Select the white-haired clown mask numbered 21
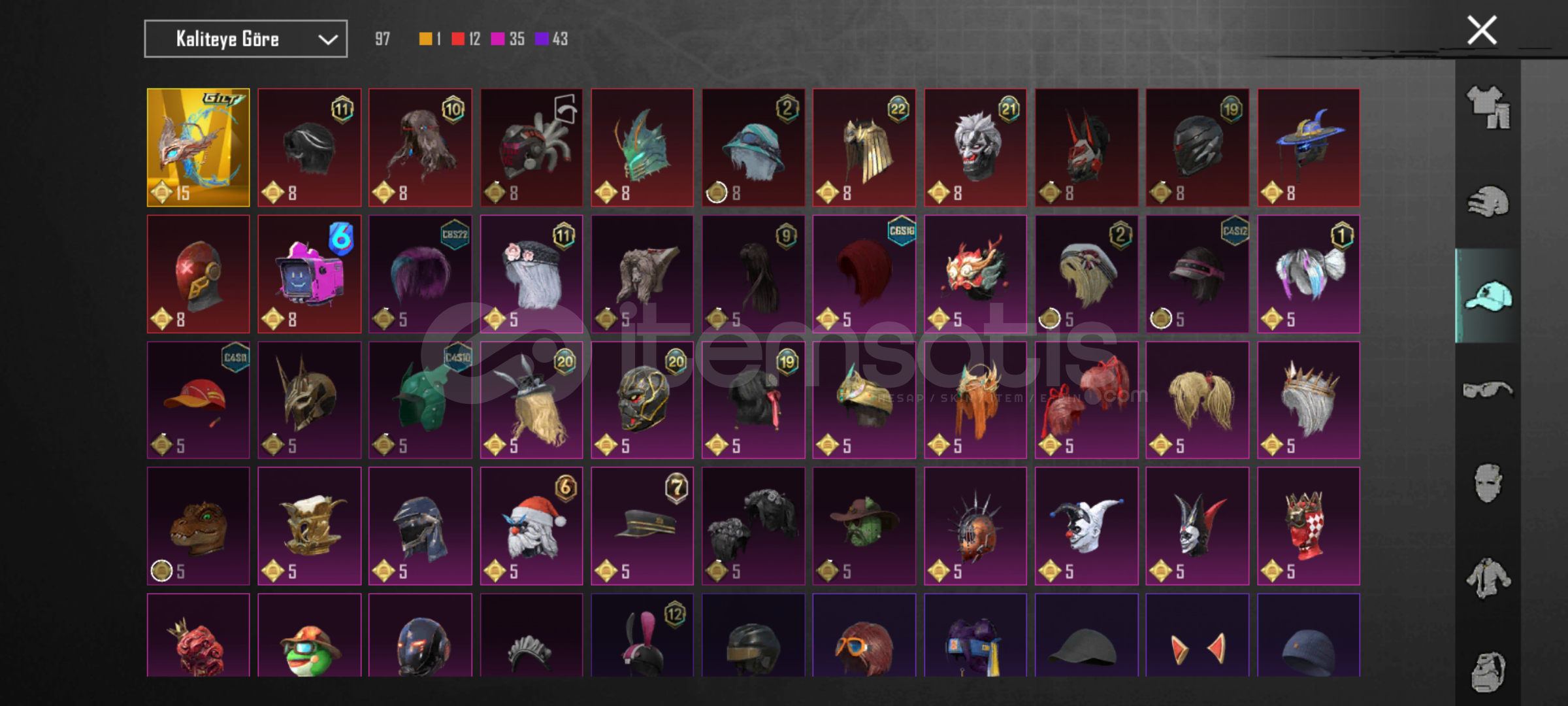 click(975, 148)
